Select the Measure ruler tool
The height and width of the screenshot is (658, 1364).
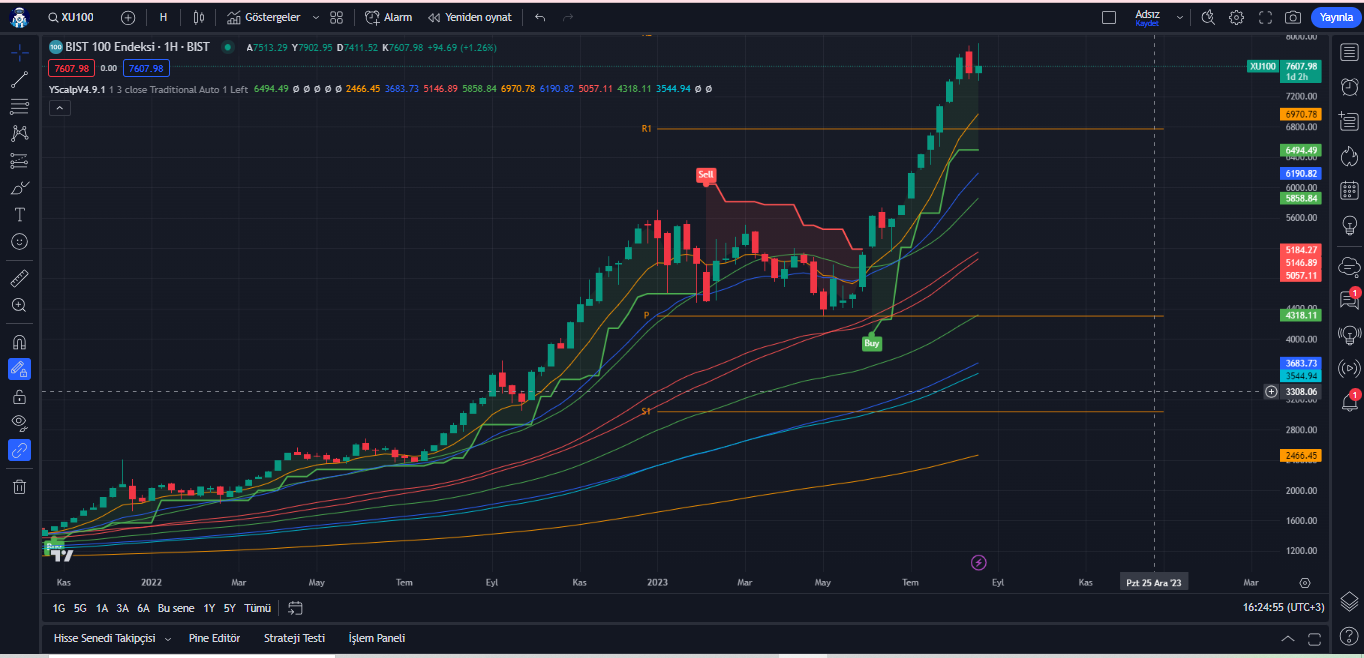pyautogui.click(x=19, y=277)
